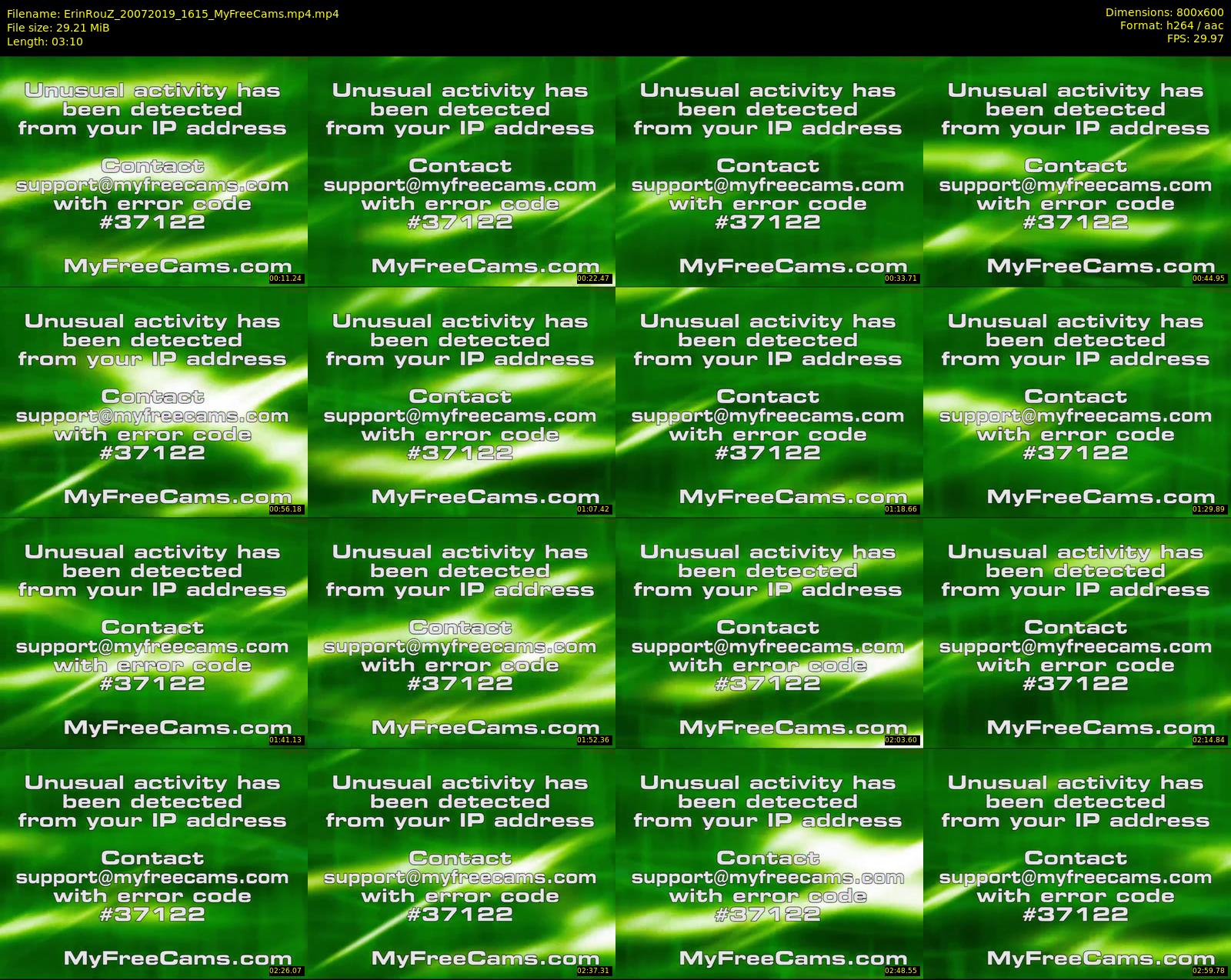Pick the thumbnail stamped 00:56.18
This screenshot has width=1231, height=980.
[154, 402]
